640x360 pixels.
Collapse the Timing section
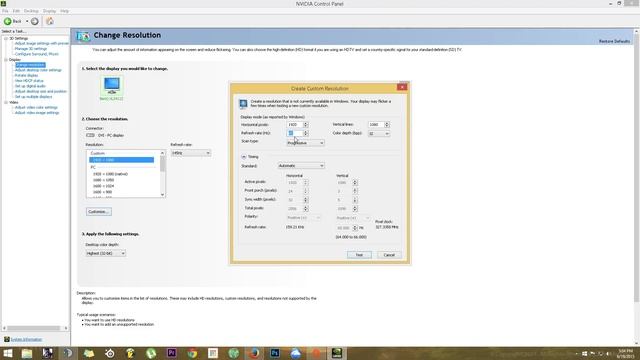(x=244, y=157)
